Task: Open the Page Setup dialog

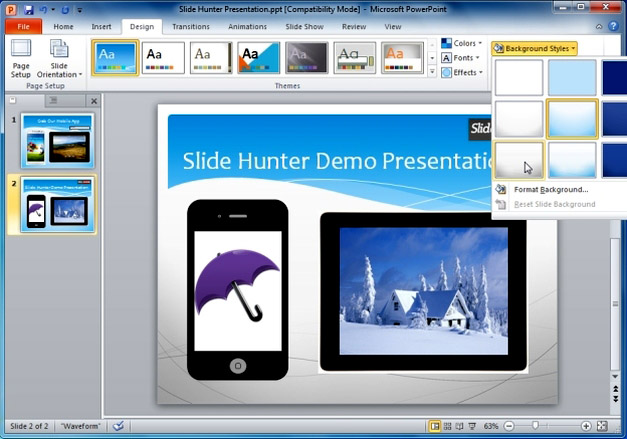Action: pyautogui.click(x=21, y=59)
